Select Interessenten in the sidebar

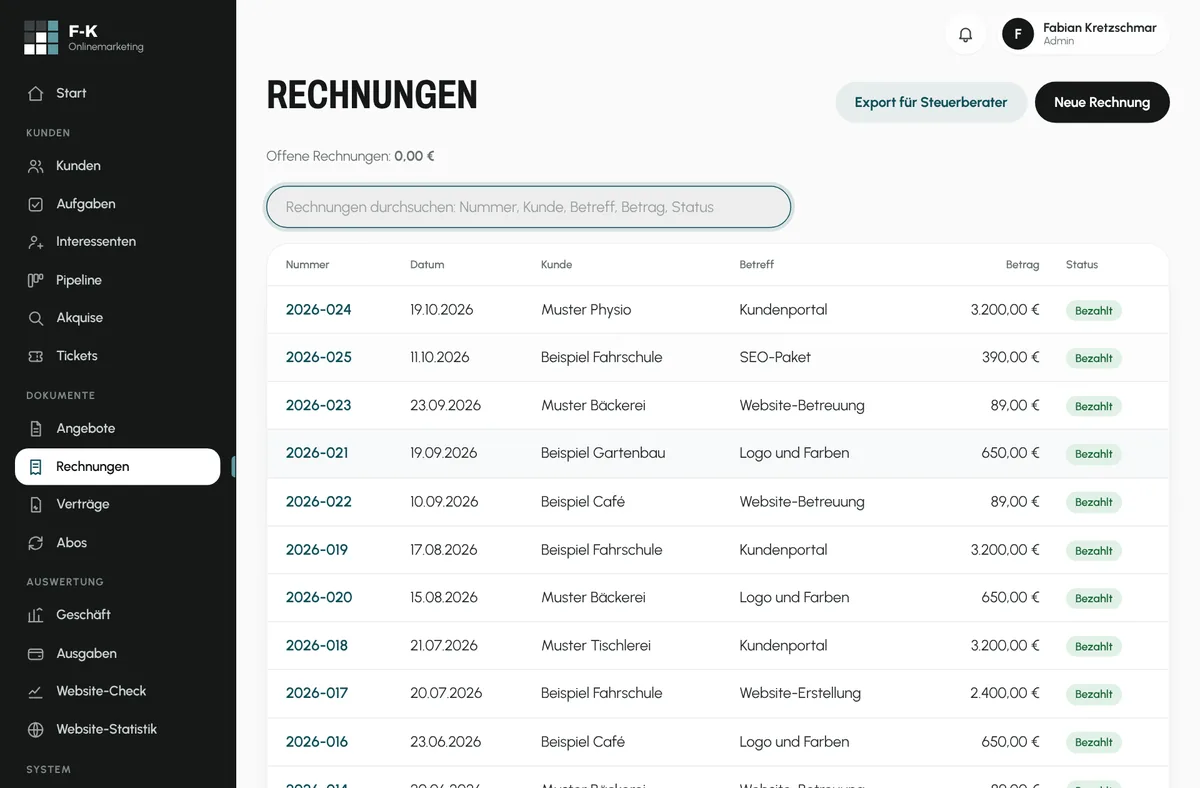click(x=118, y=242)
